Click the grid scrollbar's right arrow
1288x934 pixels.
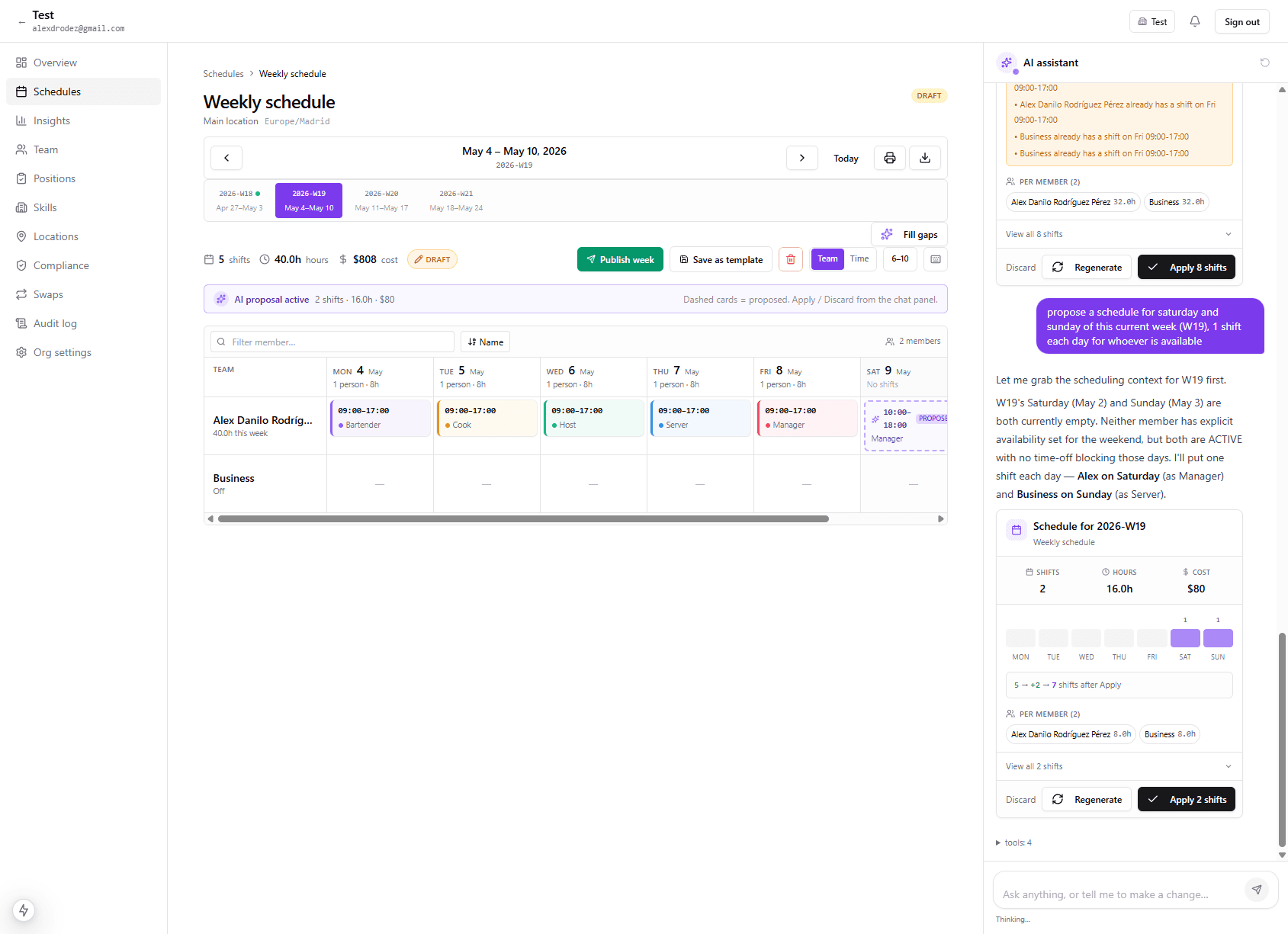click(x=941, y=518)
